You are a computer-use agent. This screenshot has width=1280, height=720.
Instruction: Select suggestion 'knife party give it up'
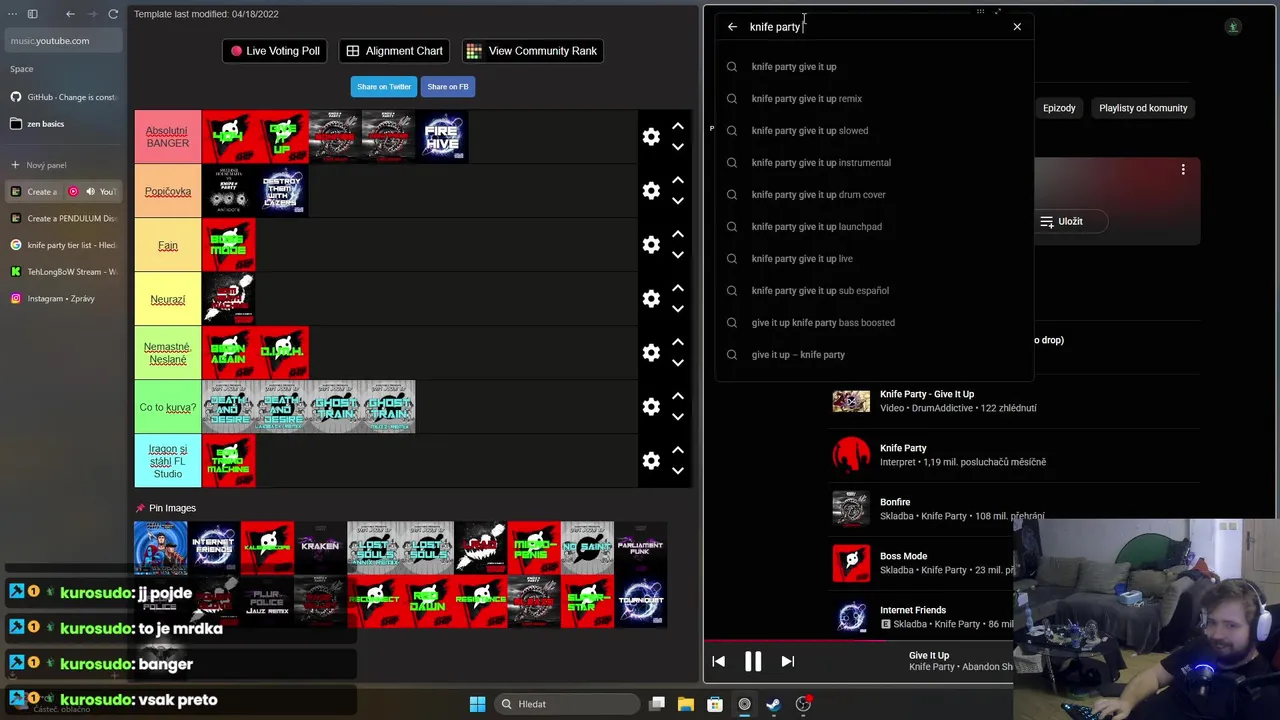coord(874,67)
